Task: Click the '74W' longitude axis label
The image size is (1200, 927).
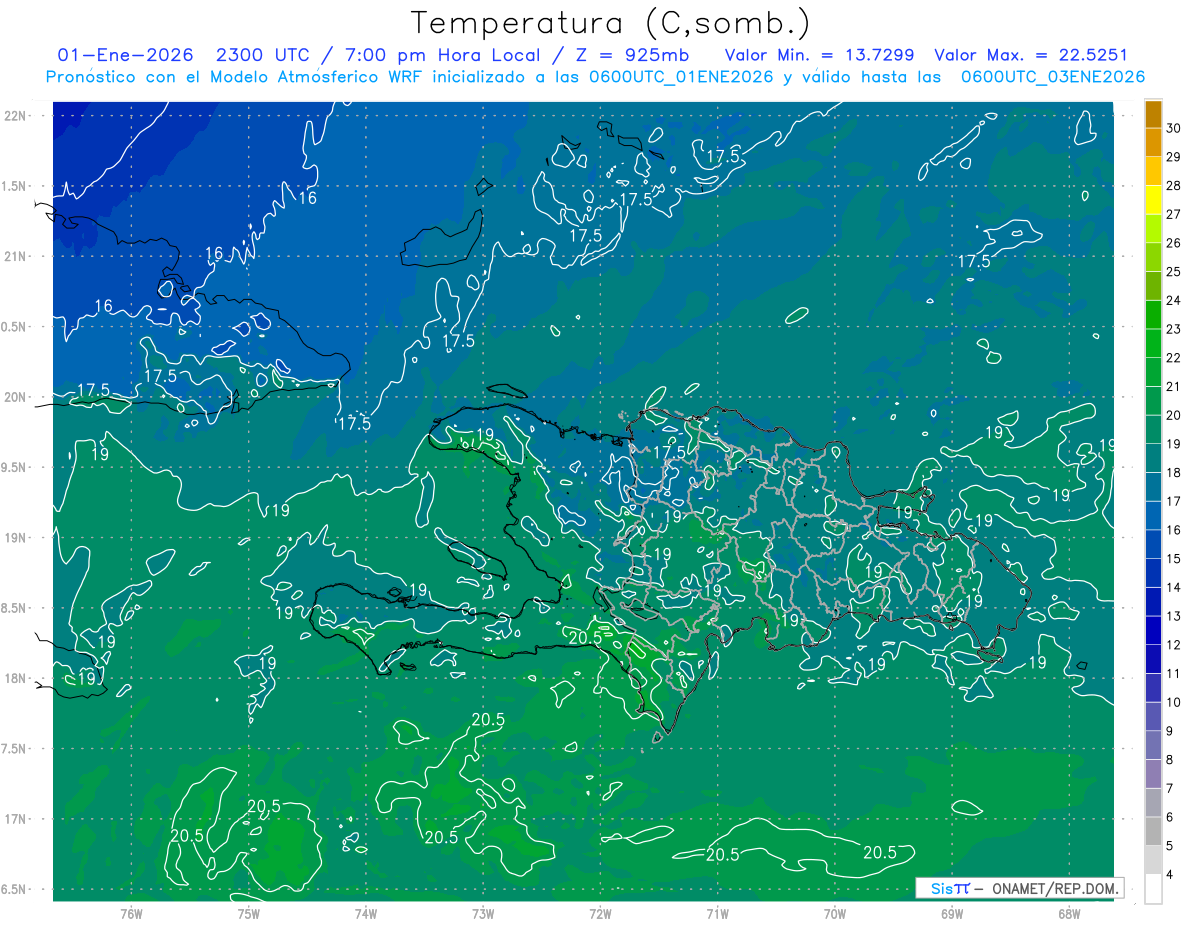Action: [x=366, y=914]
